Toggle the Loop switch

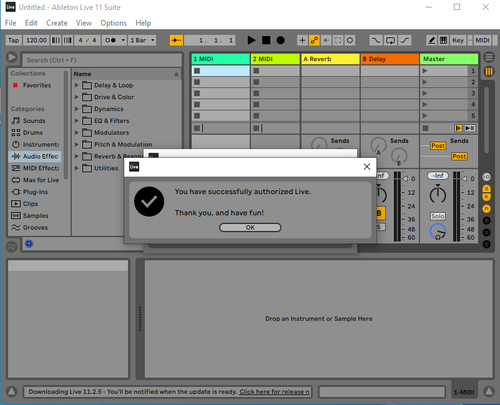pyautogui.click(x=390, y=40)
